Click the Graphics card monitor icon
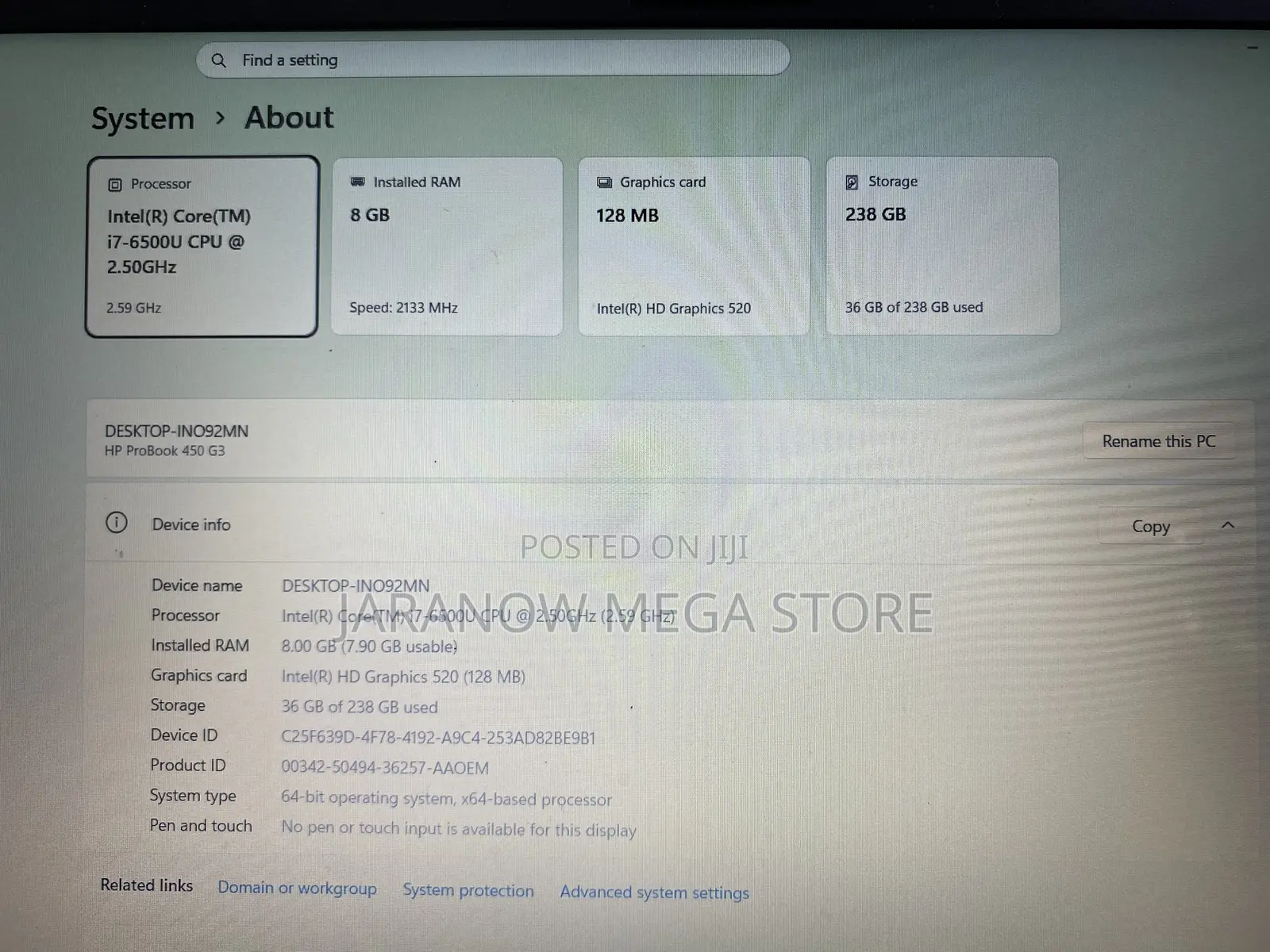 (605, 182)
